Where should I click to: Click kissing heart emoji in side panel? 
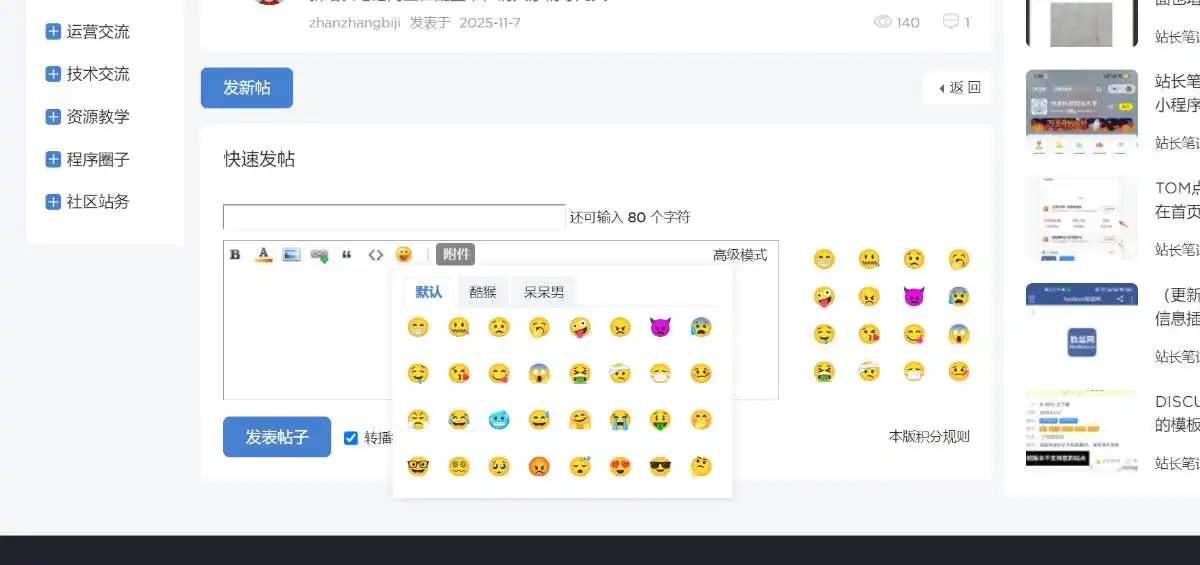tap(869, 334)
